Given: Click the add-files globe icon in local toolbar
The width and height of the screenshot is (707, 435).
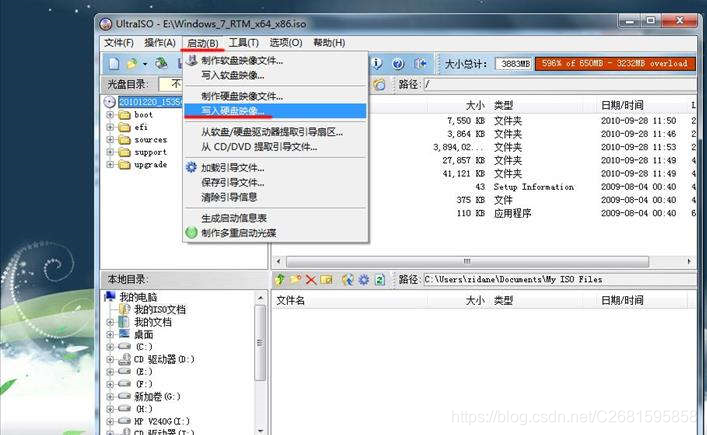Looking at the screenshot, I should [x=348, y=279].
